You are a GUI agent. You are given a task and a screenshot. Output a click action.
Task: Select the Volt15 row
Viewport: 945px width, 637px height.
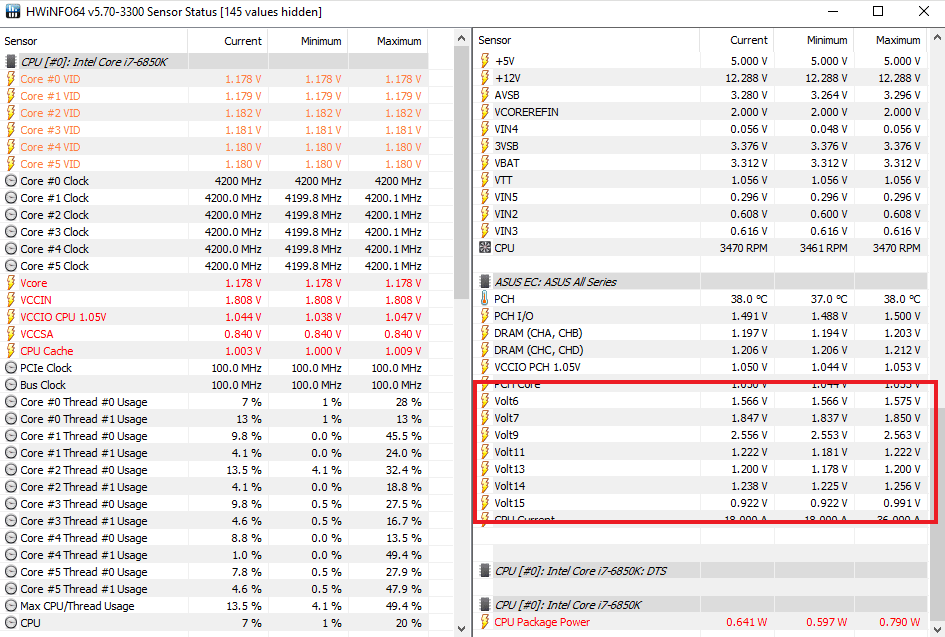click(x=701, y=503)
